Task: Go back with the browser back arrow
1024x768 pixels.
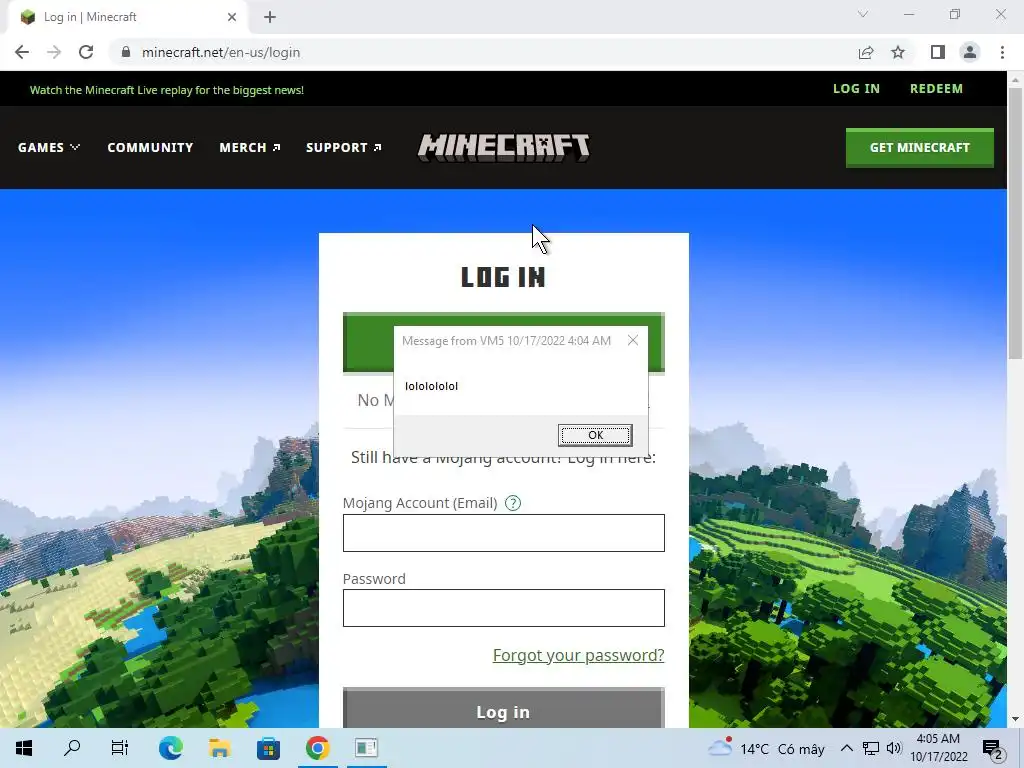Action: pyautogui.click(x=22, y=52)
